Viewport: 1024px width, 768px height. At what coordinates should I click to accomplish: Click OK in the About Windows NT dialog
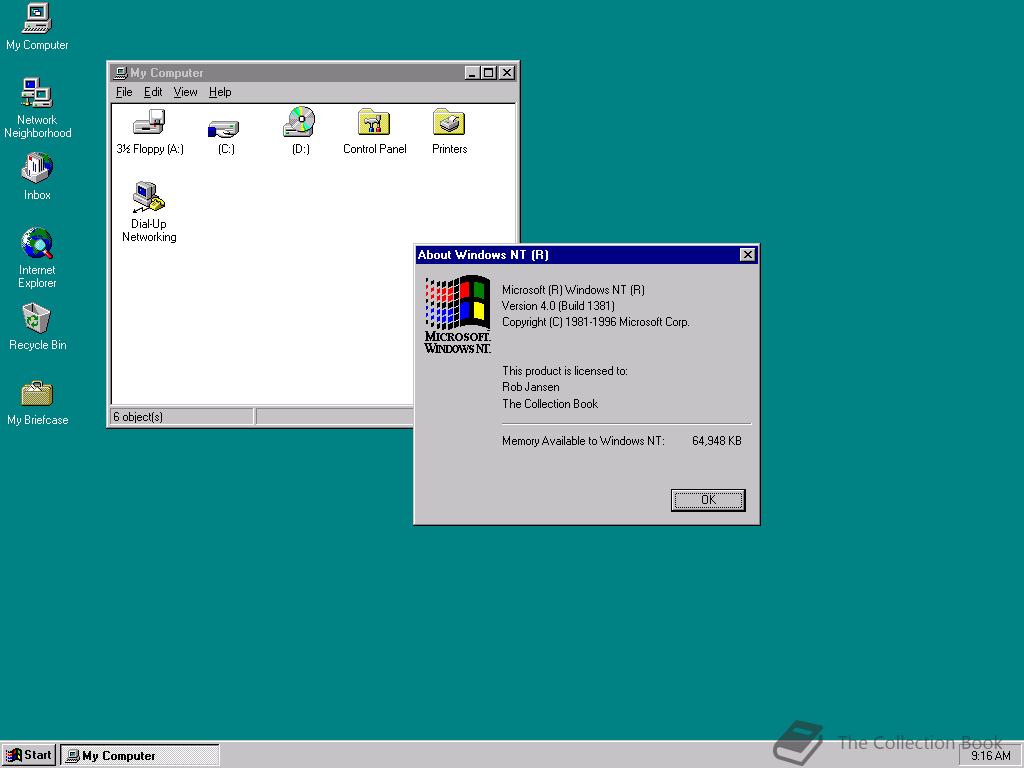(707, 499)
